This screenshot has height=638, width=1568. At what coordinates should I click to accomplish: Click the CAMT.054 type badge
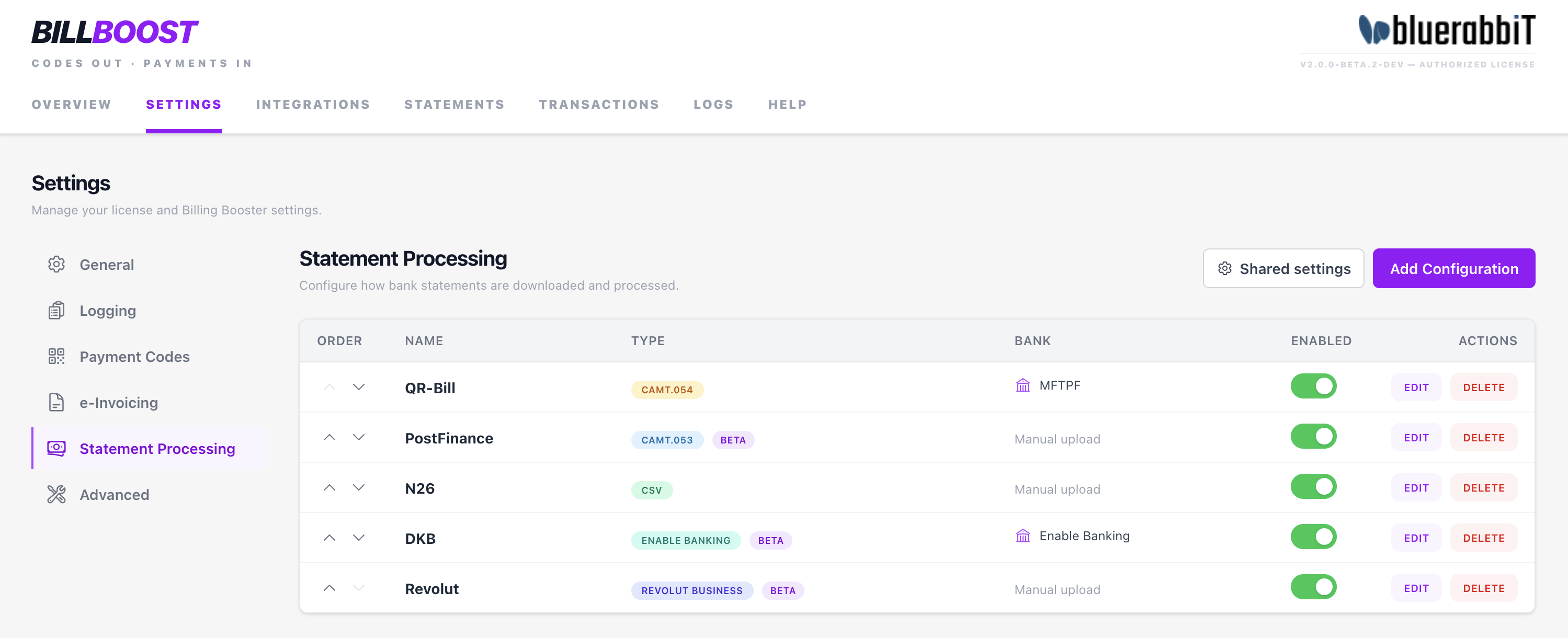667,390
